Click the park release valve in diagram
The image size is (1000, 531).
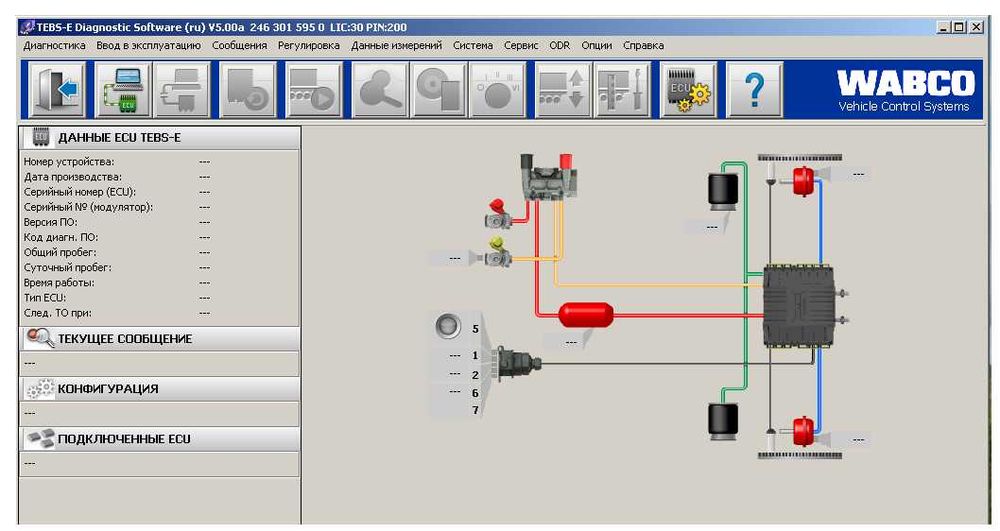pos(547,177)
